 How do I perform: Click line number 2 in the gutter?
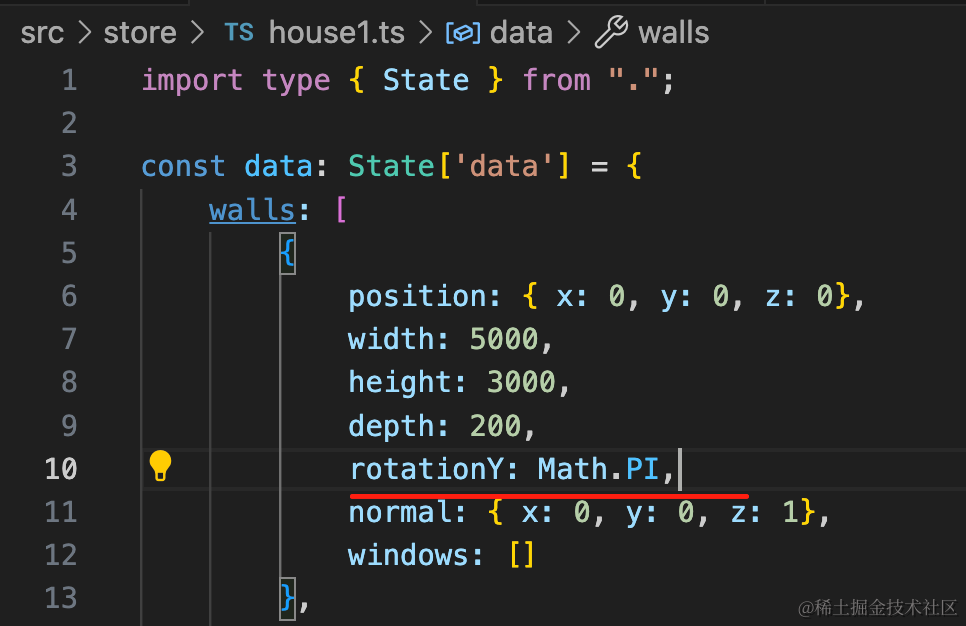click(x=70, y=123)
